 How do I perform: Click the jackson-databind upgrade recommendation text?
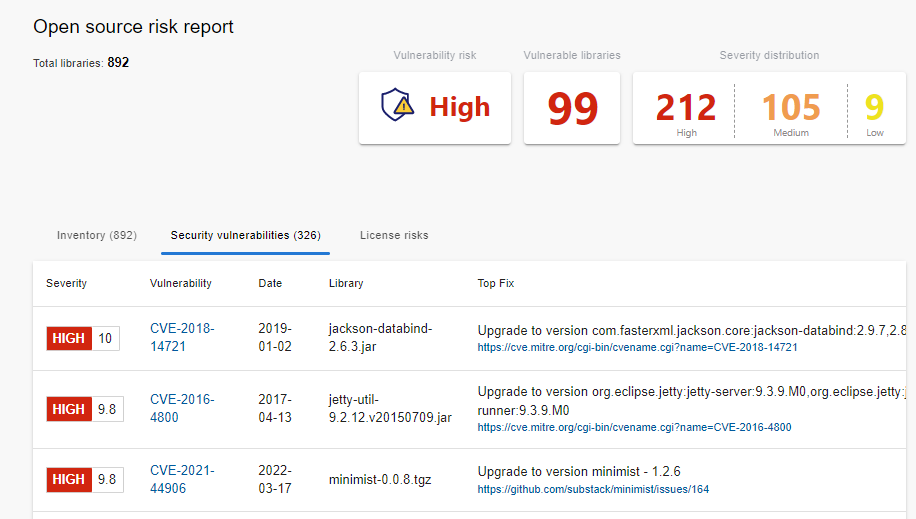coord(692,330)
